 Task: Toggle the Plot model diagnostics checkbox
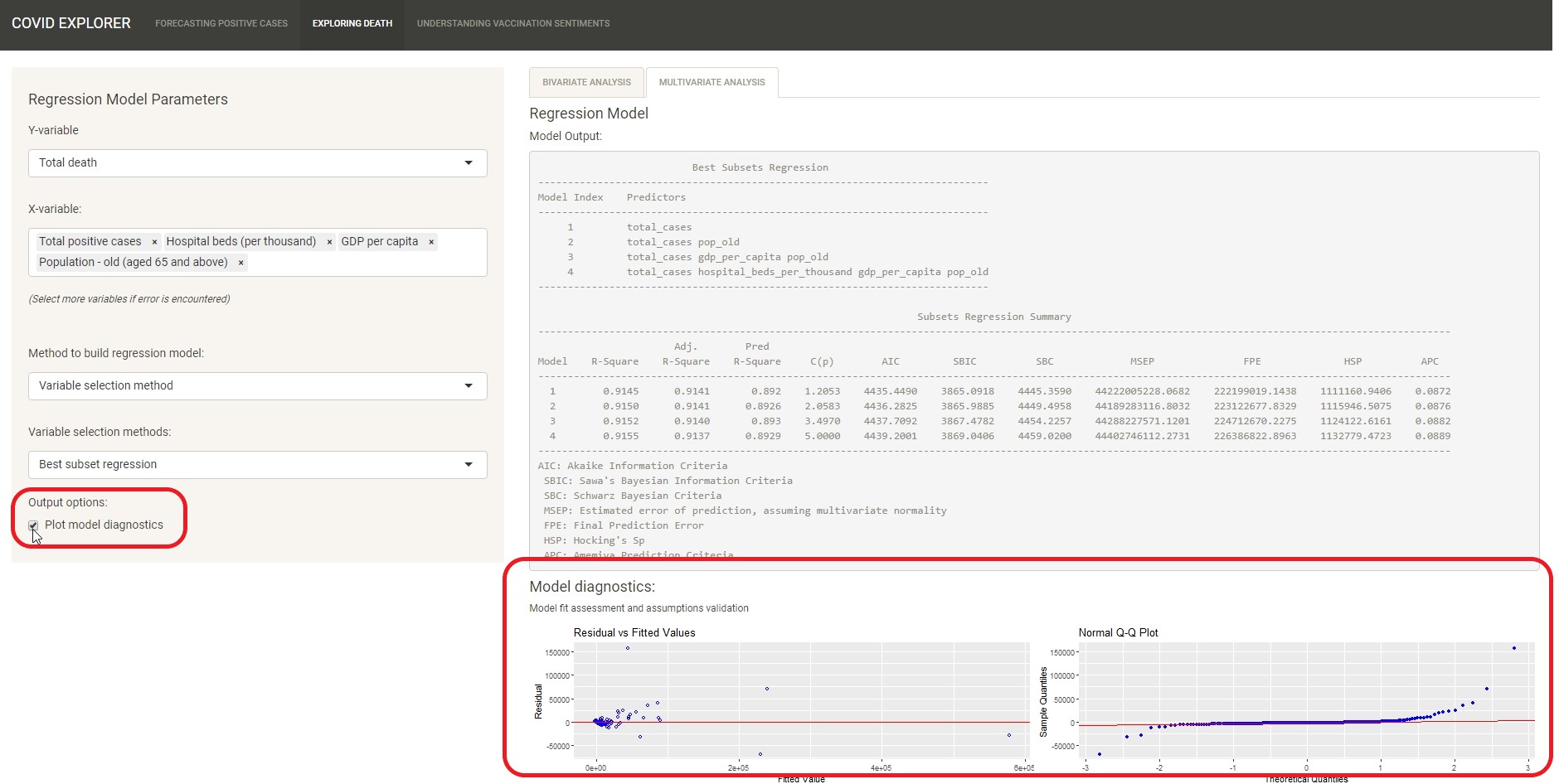pyautogui.click(x=33, y=525)
